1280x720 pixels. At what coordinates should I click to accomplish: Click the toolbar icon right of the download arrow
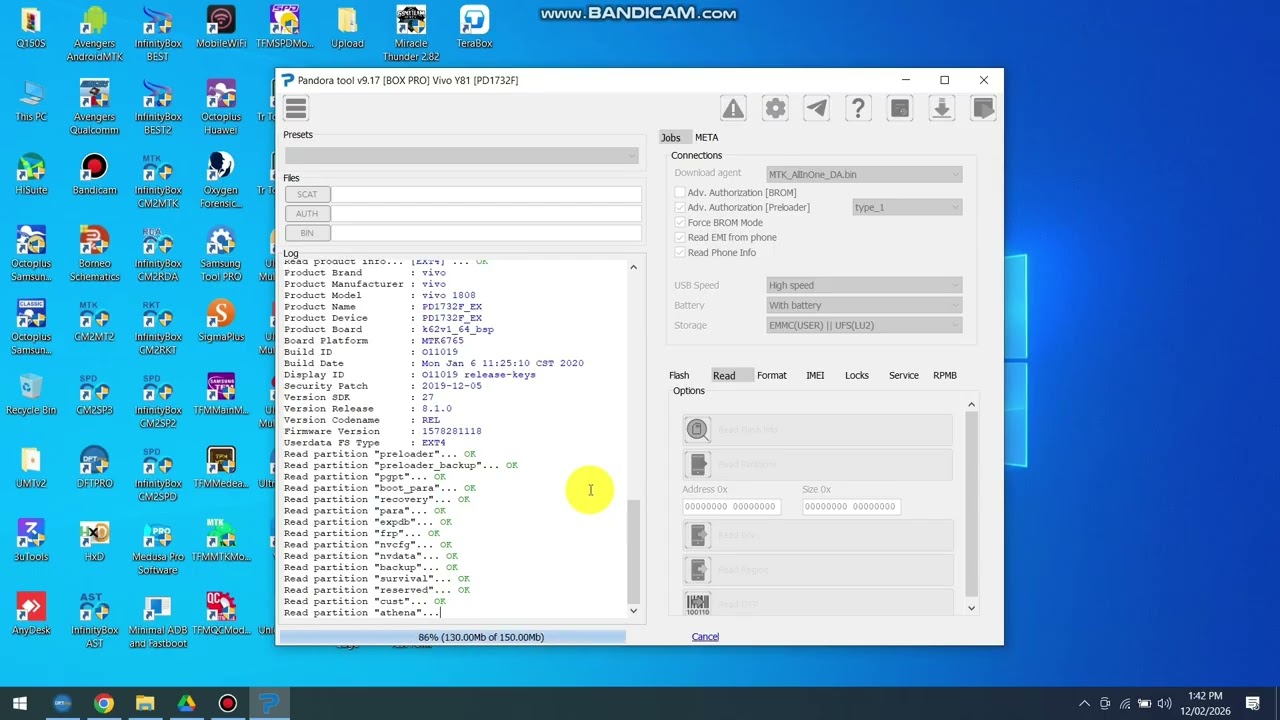(983, 108)
